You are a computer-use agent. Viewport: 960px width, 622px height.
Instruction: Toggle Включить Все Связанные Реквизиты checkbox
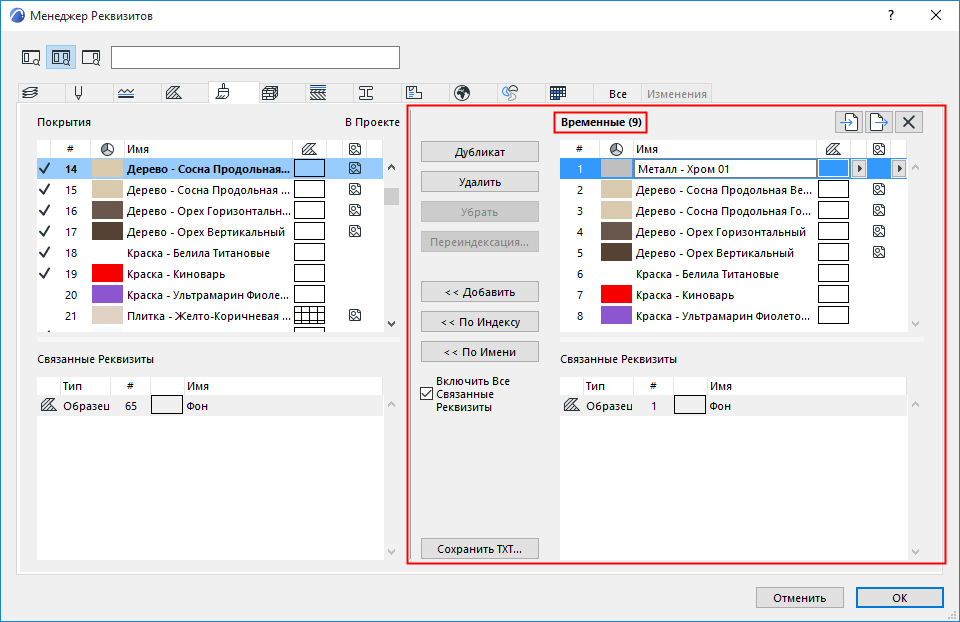(x=427, y=394)
